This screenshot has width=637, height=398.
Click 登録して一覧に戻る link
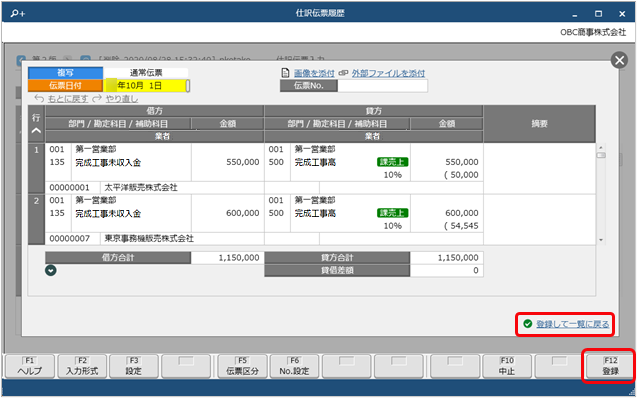coord(573,324)
